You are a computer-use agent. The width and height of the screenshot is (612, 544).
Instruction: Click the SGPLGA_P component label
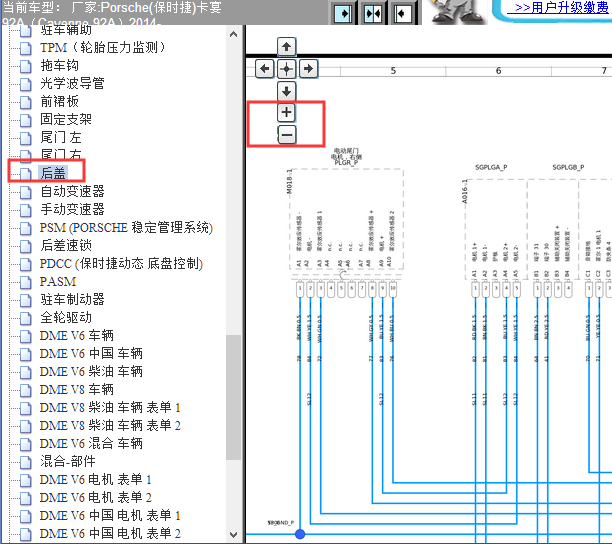(491, 167)
